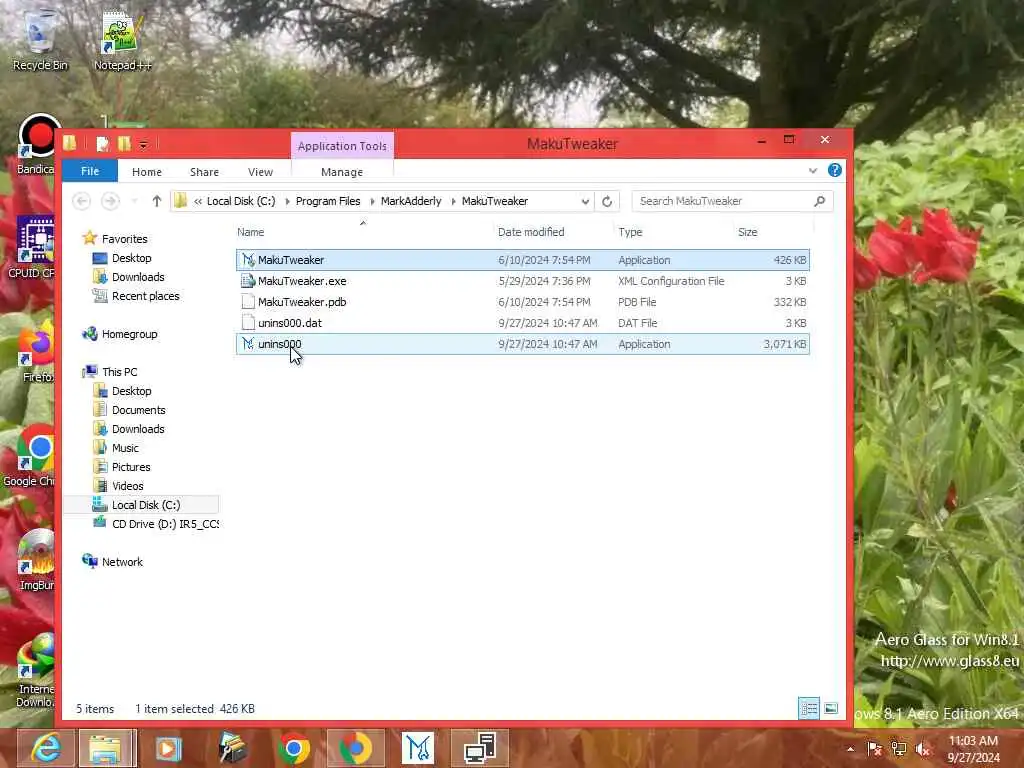This screenshot has width=1024, height=768.
Task: Open Explorer Help question mark
Action: point(835,170)
